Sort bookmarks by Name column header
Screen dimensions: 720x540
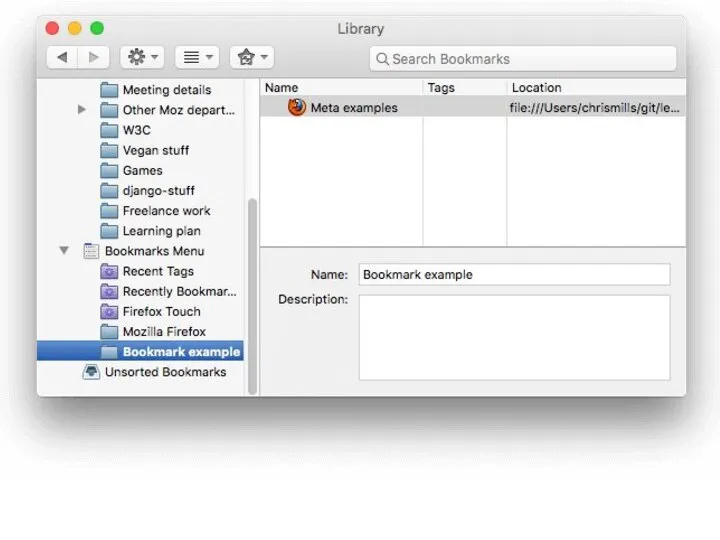[340, 88]
